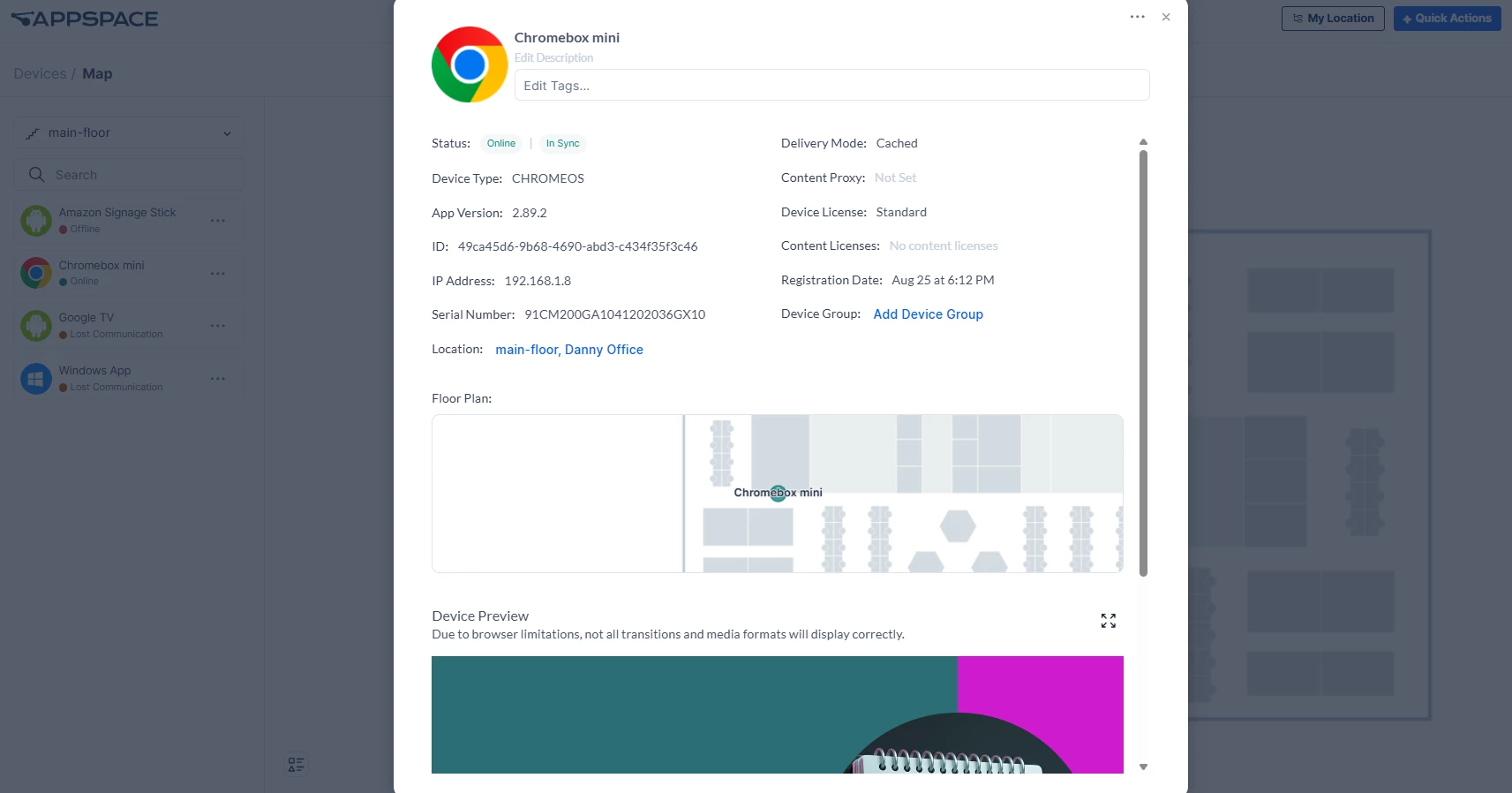The height and width of the screenshot is (793, 1512).
Task: Click the IP Address 192.168.1.8
Action: [538, 282]
